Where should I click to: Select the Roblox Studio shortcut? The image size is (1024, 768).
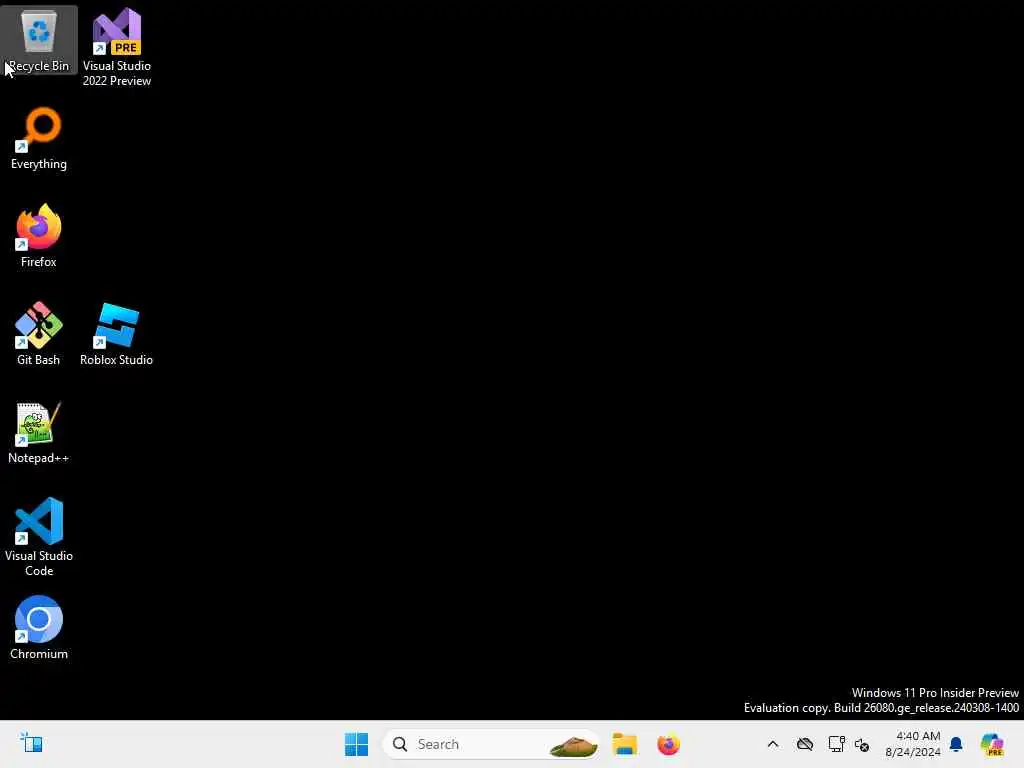[116, 334]
